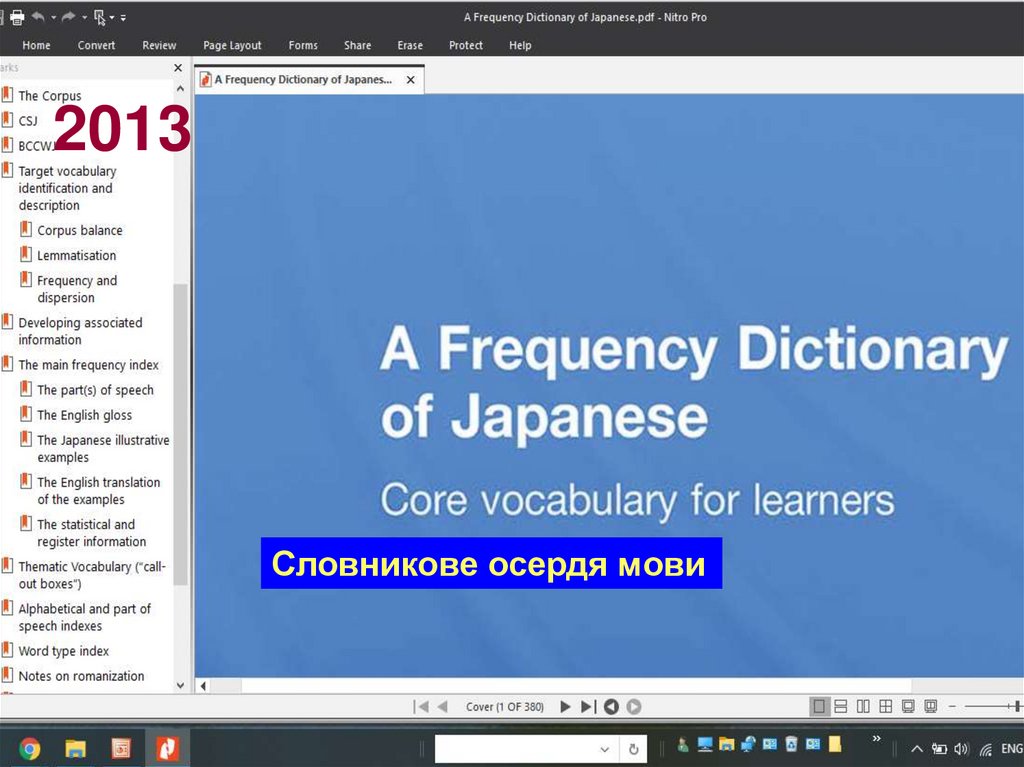The height and width of the screenshot is (767, 1024).
Task: Select single page view mode
Action: [x=820, y=707]
